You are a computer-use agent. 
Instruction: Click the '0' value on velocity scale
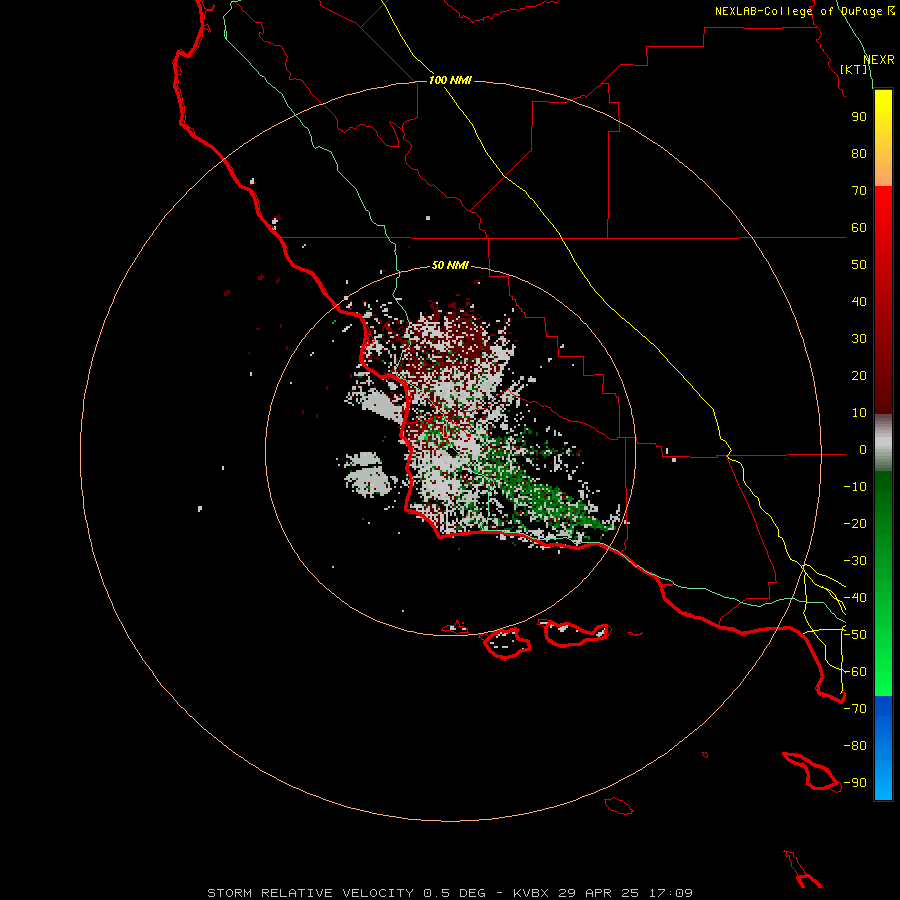863,450
